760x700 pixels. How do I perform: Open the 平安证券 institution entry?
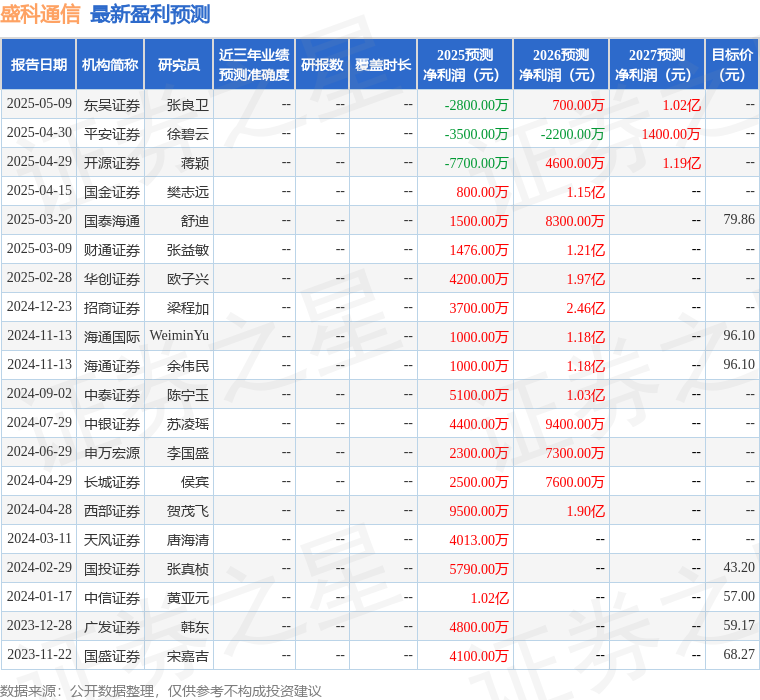(x=112, y=133)
